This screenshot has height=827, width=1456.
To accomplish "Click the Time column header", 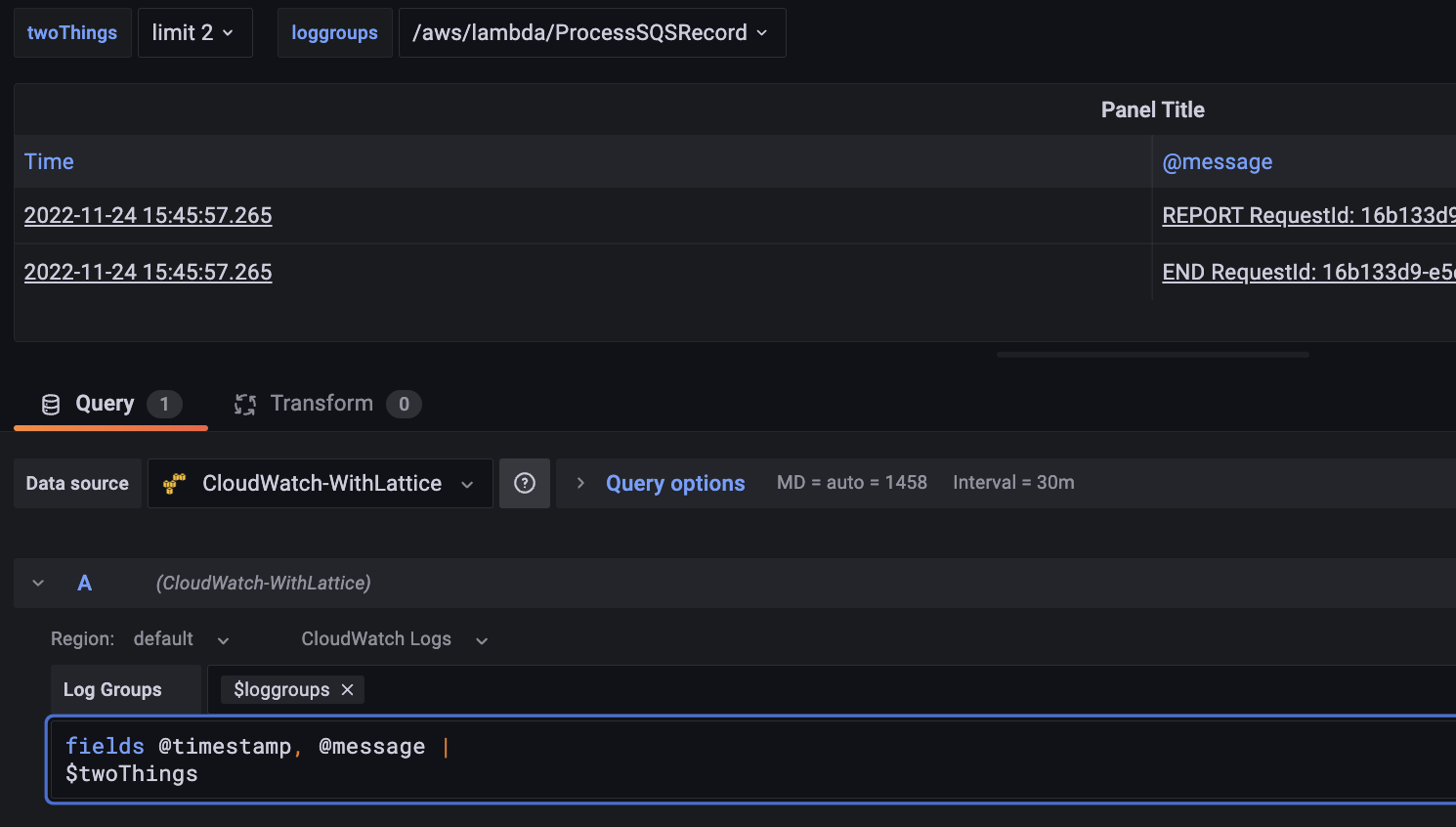I will click(x=48, y=161).
